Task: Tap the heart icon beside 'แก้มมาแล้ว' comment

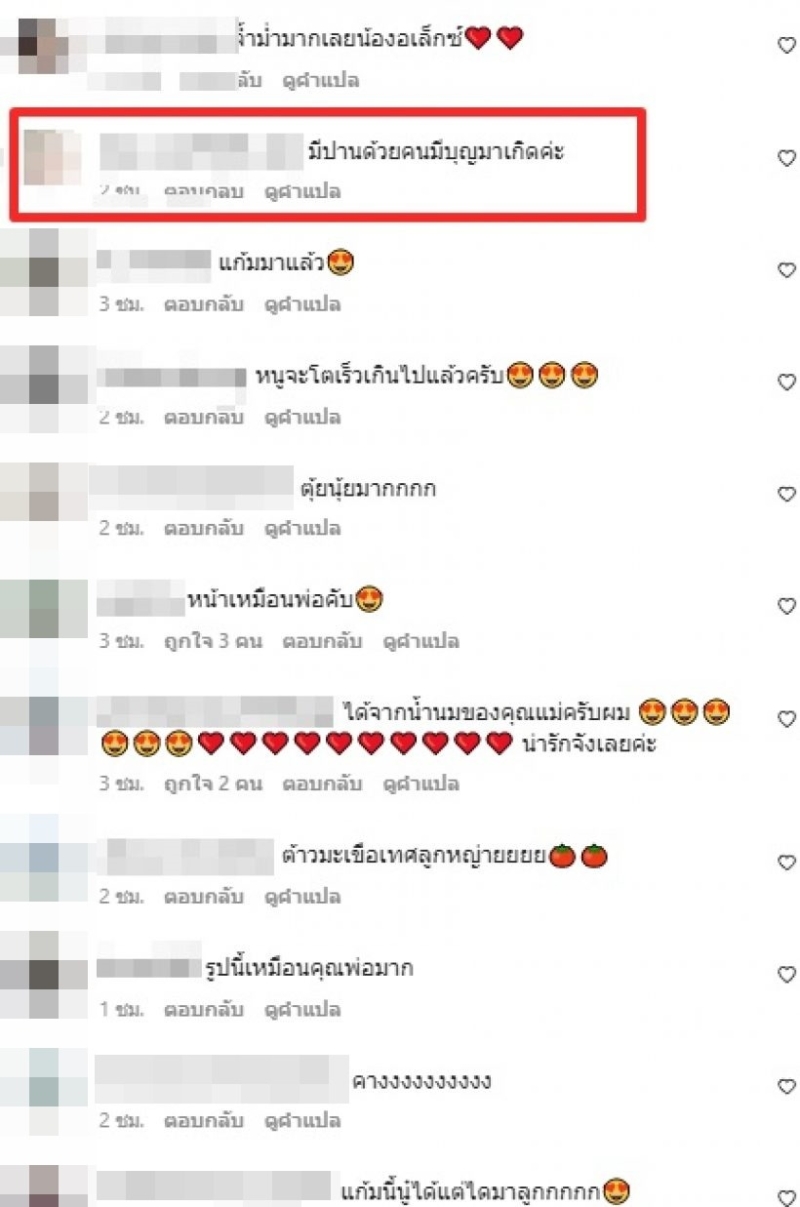Action: coord(786,270)
